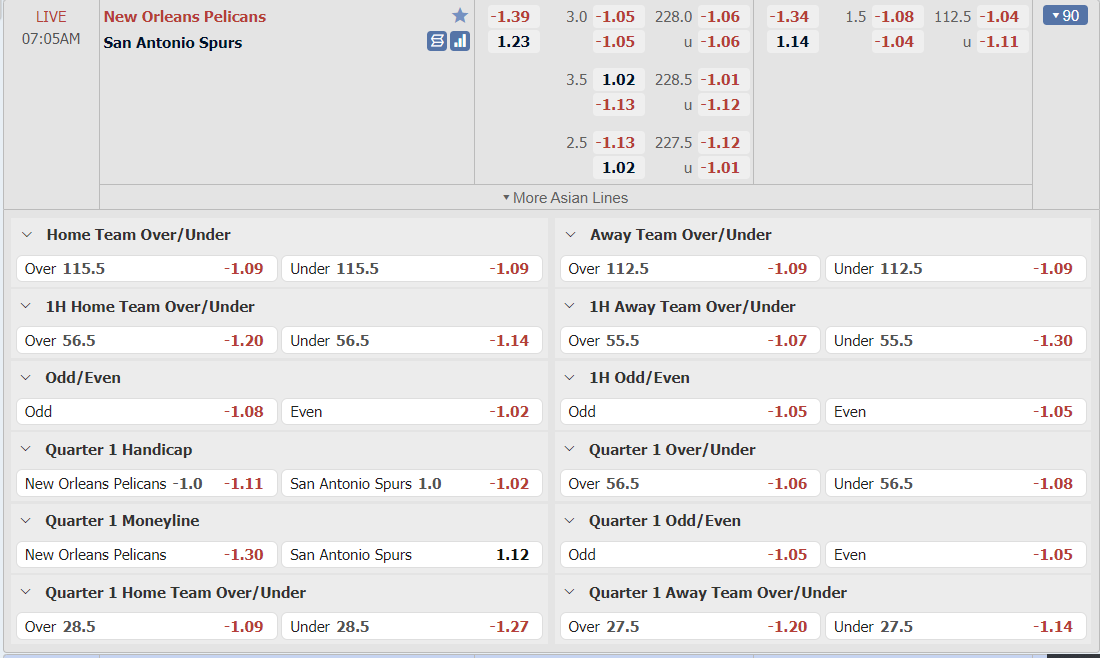Image resolution: width=1100 pixels, height=658 pixels.
Task: Select Away Team Under 112.5 odds
Action: [955, 269]
